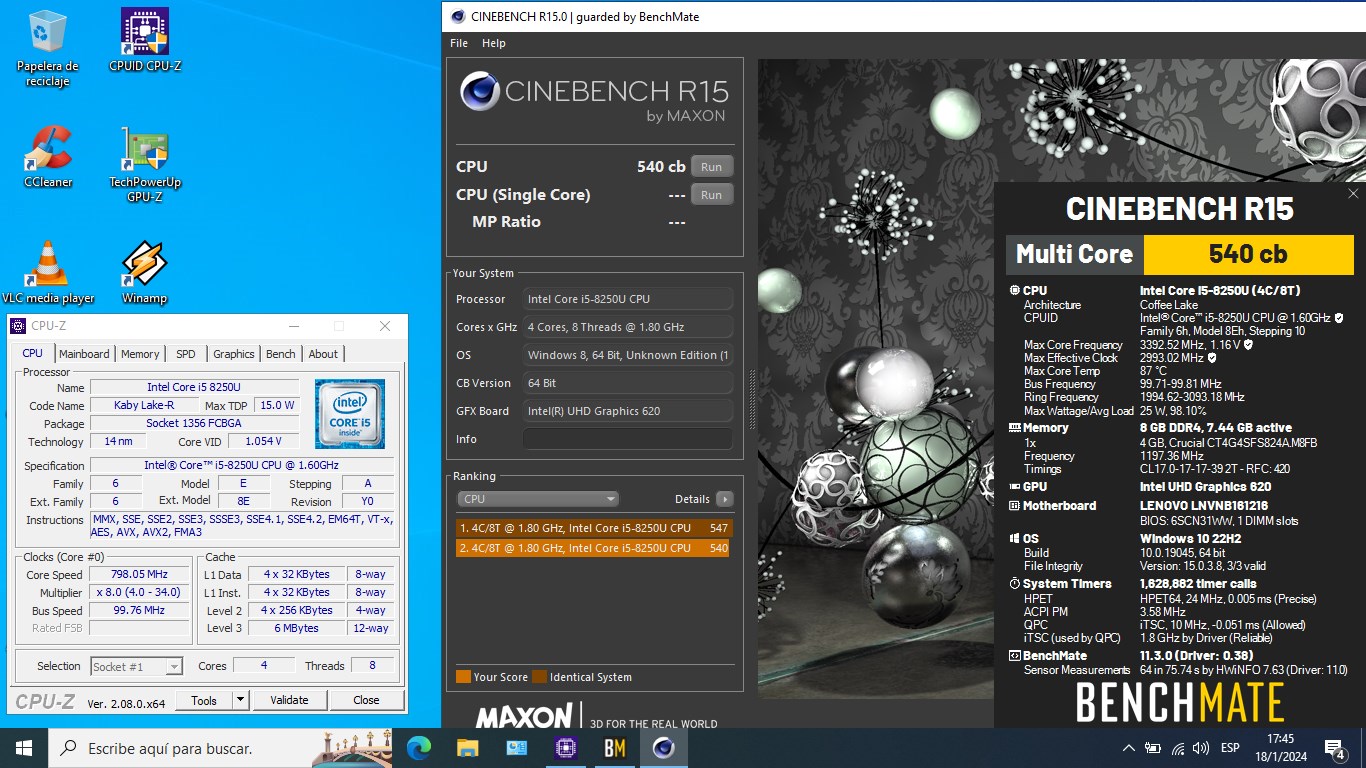The image size is (1366, 768).
Task: Click the Close button in CPU-Z
Action: click(x=367, y=700)
